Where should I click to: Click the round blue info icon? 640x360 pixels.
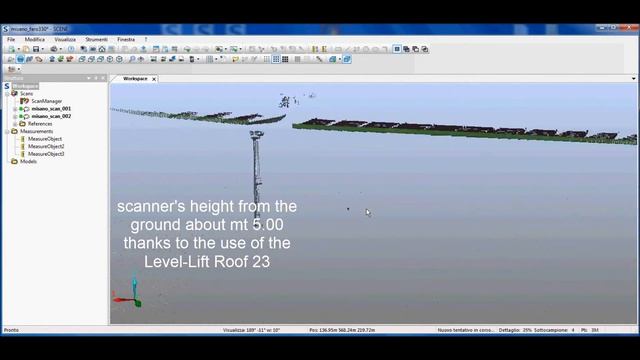pyautogui.click(x=71, y=49)
